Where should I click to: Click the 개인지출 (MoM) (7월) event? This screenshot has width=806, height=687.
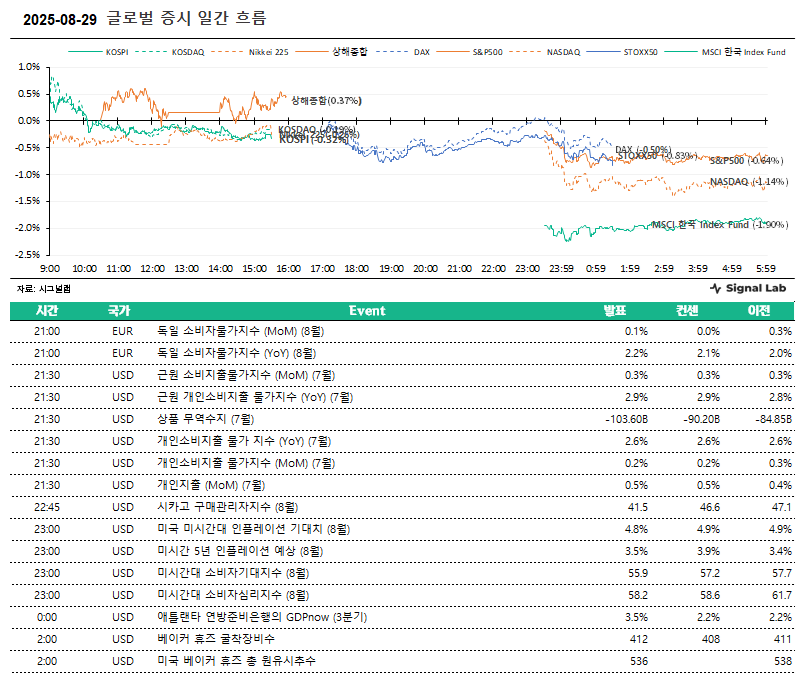click(x=211, y=485)
